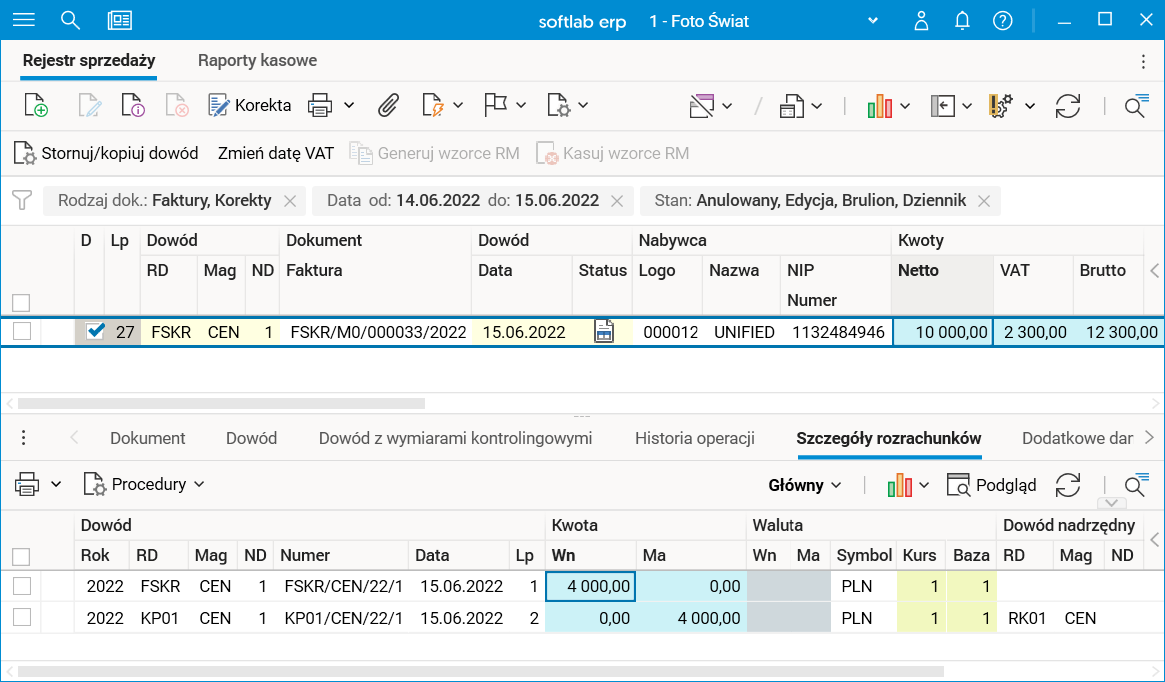Click the paperclip attachments icon
The image size is (1165, 682).
(388, 105)
